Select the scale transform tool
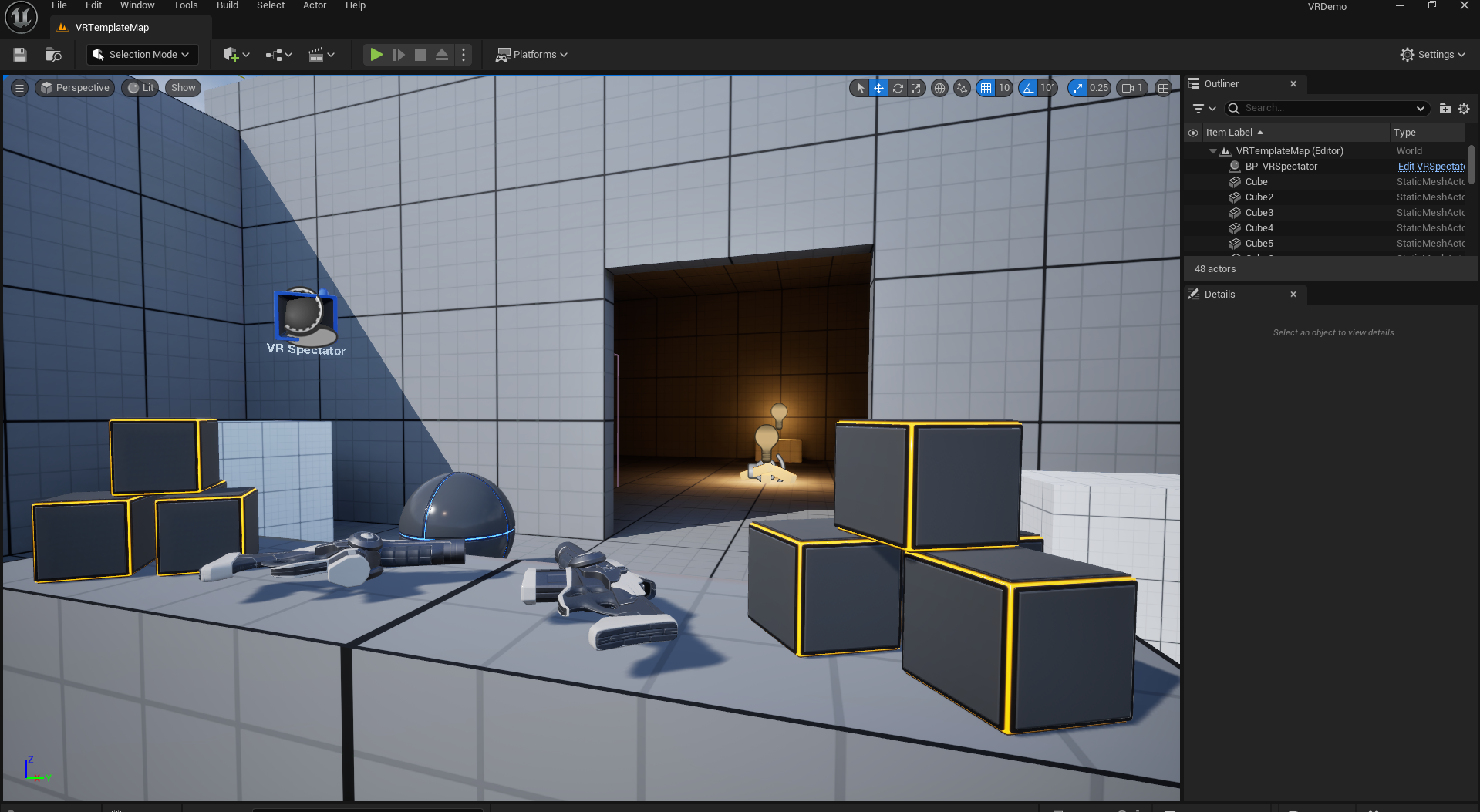 click(x=916, y=88)
